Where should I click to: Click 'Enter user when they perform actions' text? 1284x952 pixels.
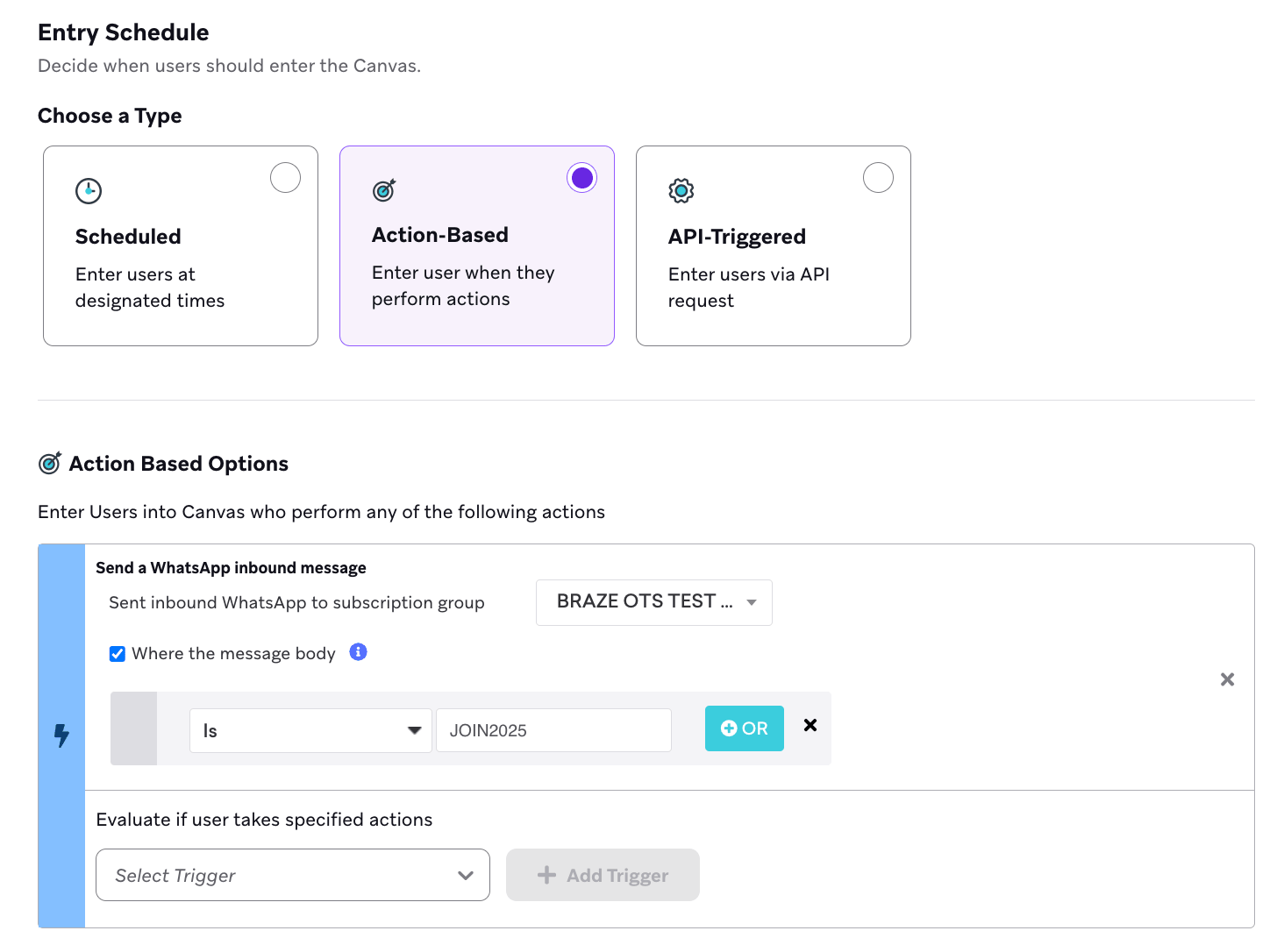(x=463, y=286)
